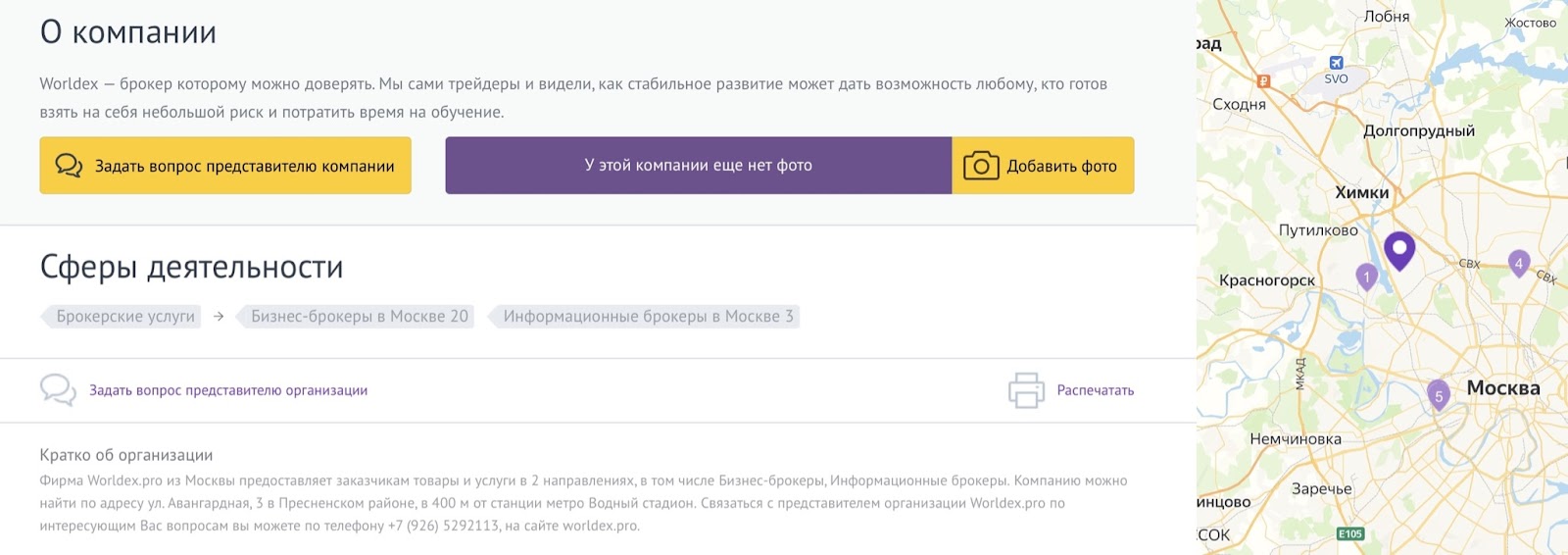The width and height of the screenshot is (1568, 555).
Task: Open Брокерские услуги category tag
Action: [122, 317]
